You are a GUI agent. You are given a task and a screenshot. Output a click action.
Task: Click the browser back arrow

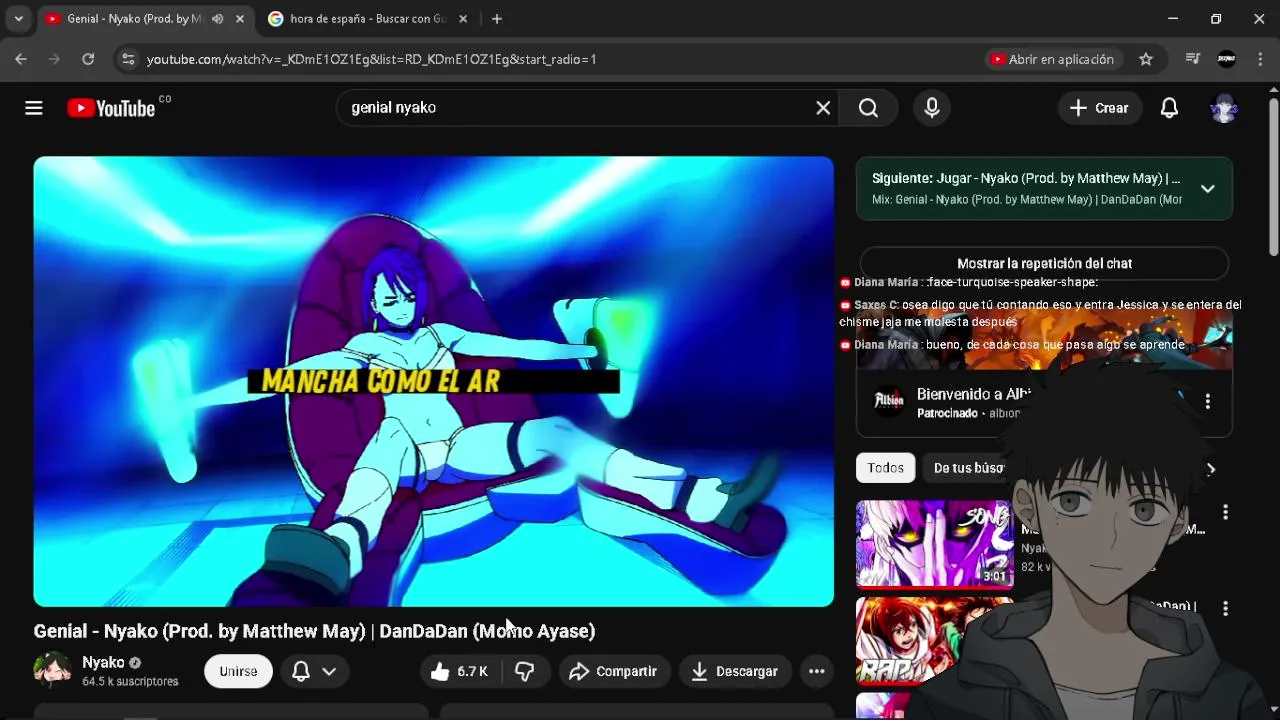click(21, 59)
